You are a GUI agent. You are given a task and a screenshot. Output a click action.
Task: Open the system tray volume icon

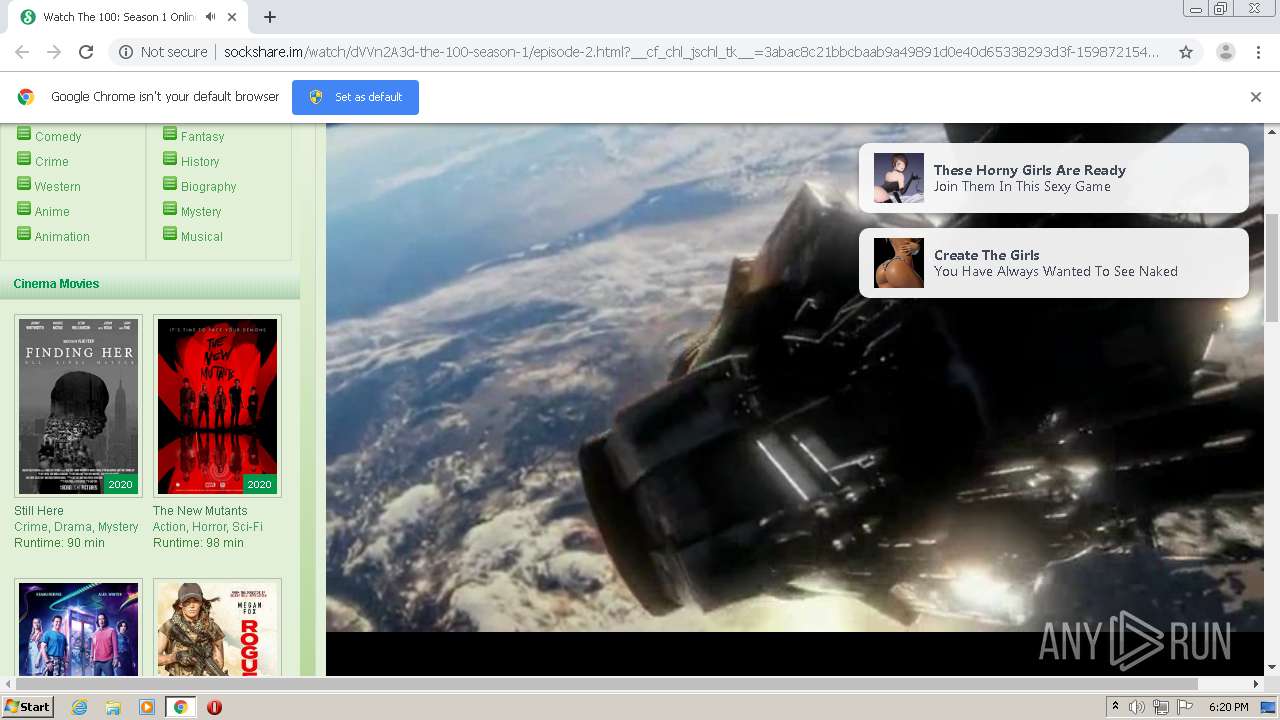pyautogui.click(x=1137, y=707)
